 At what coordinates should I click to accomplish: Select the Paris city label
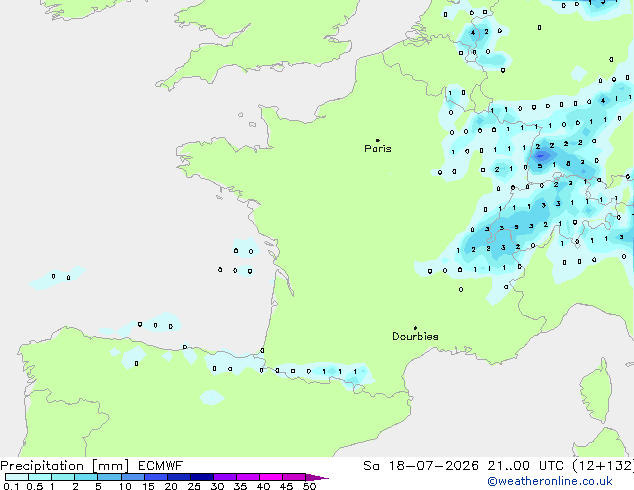(378, 149)
